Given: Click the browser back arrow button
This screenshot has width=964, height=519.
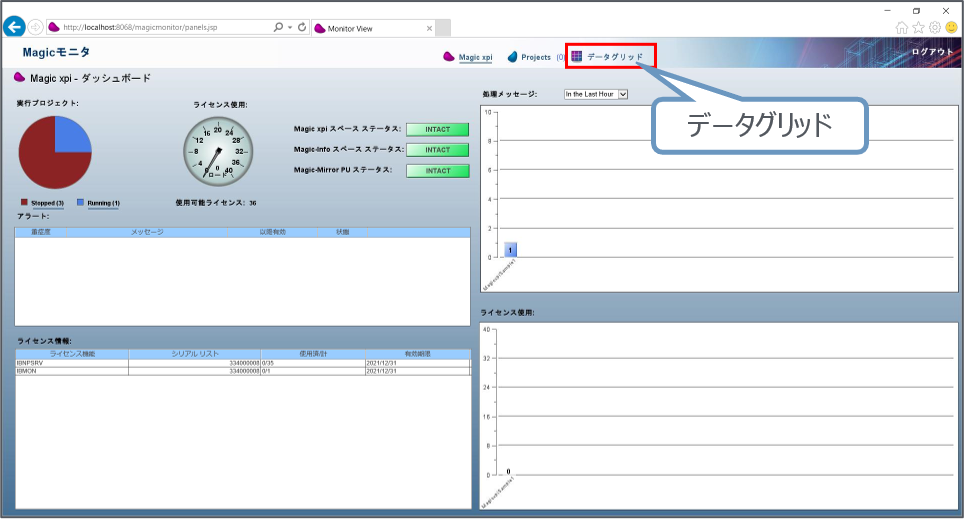Looking at the screenshot, I should click(15, 27).
